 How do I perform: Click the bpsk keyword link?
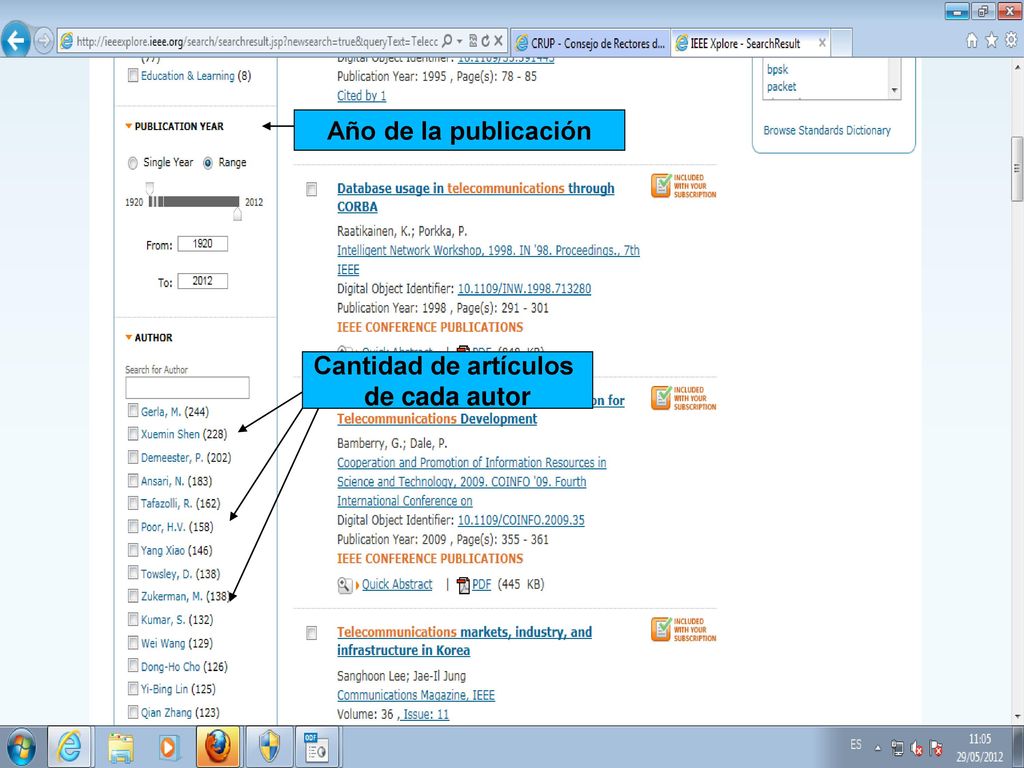click(777, 70)
